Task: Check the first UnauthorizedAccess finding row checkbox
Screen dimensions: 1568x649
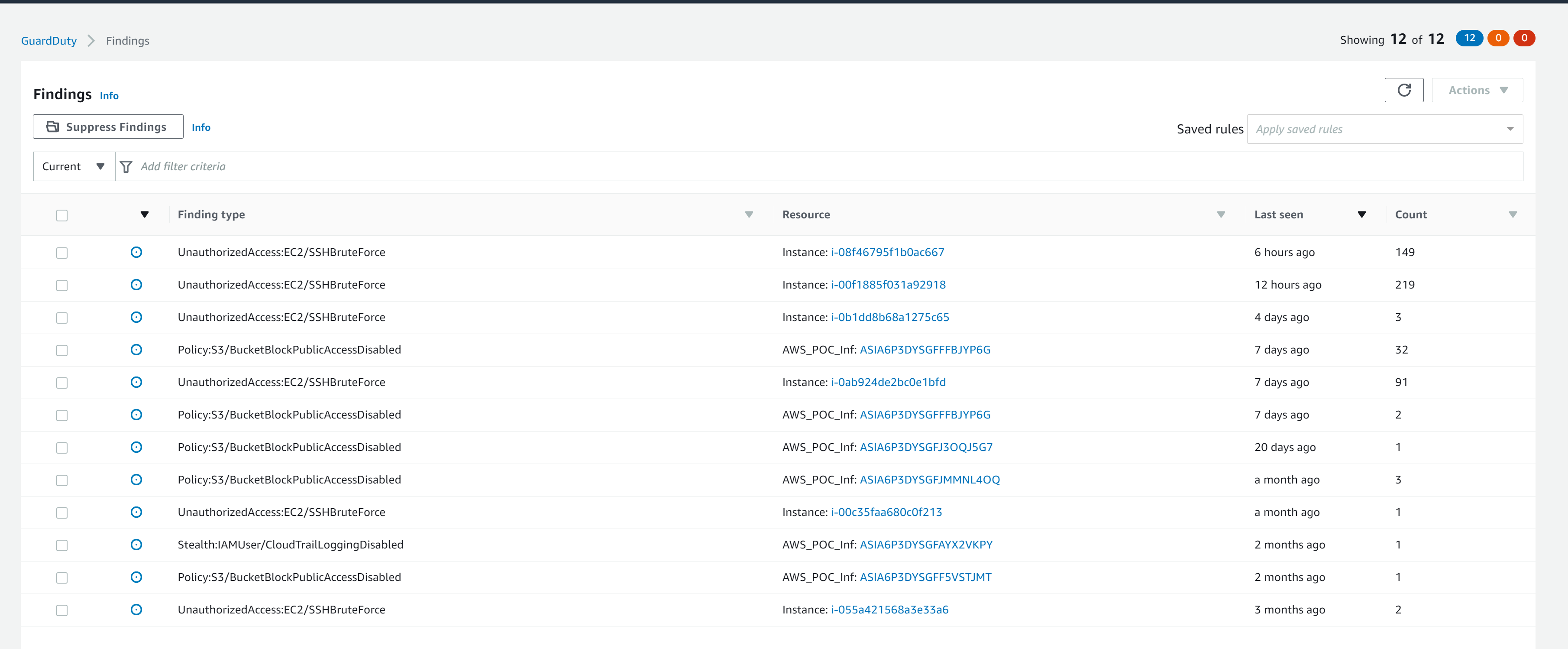Action: point(61,253)
